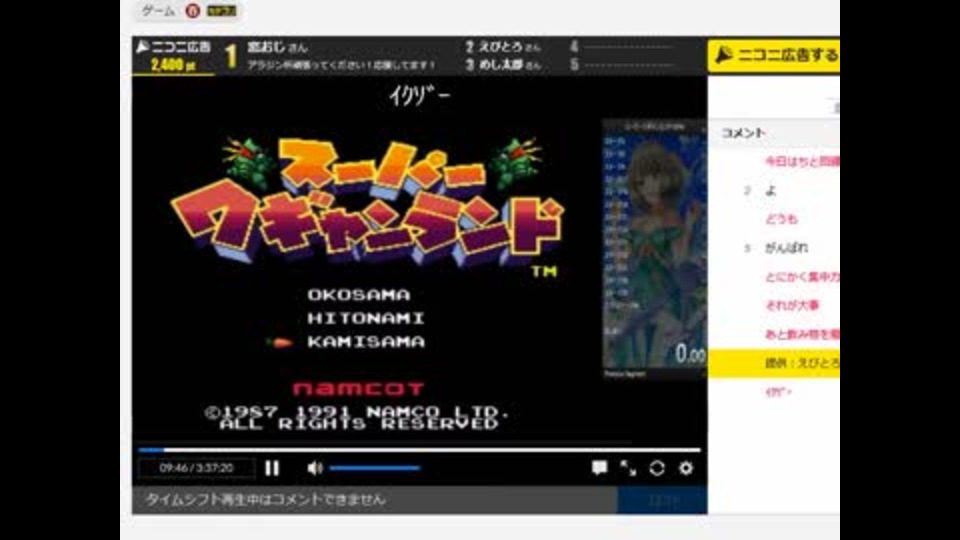Click the yellow badge next to the tag
The image size is (960, 540).
point(221,10)
